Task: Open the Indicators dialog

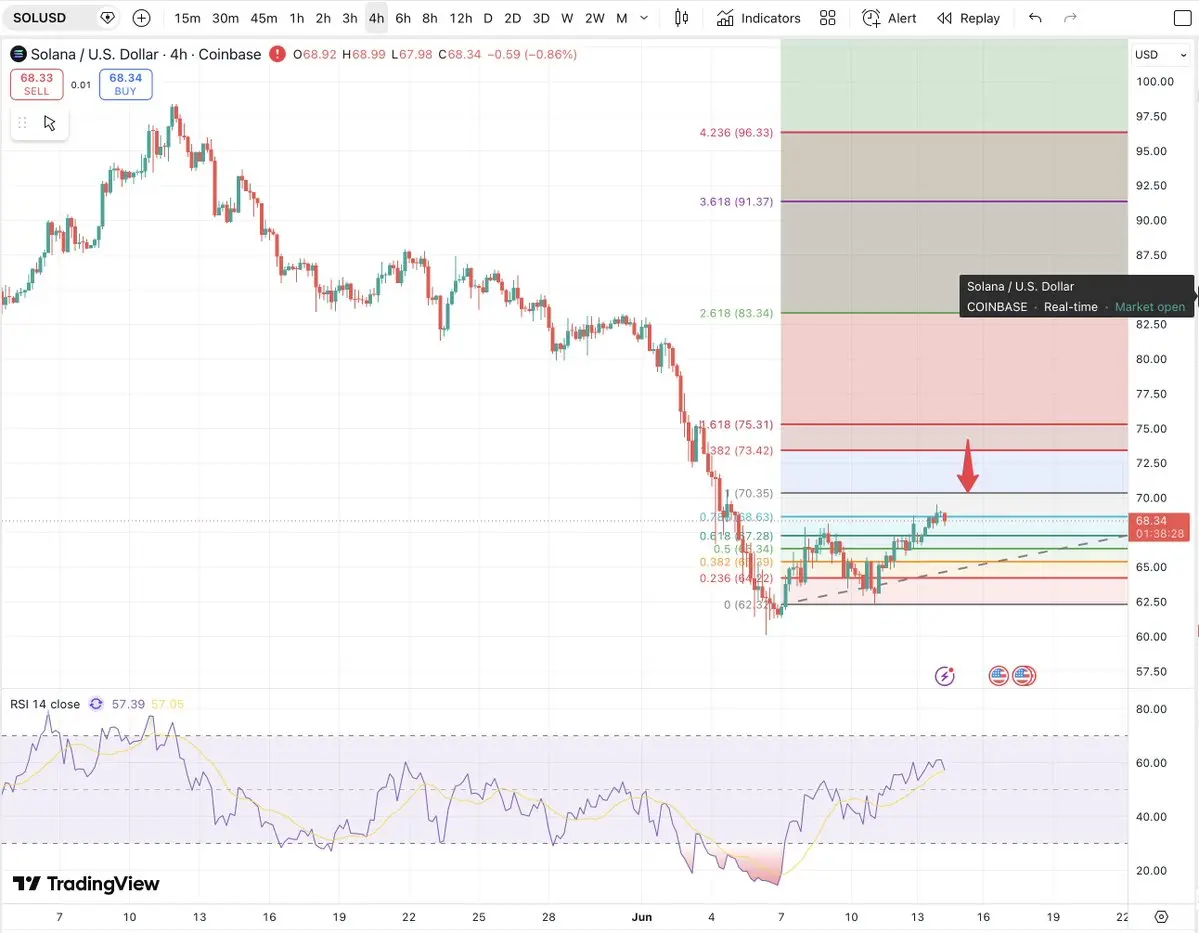Action: 759,18
